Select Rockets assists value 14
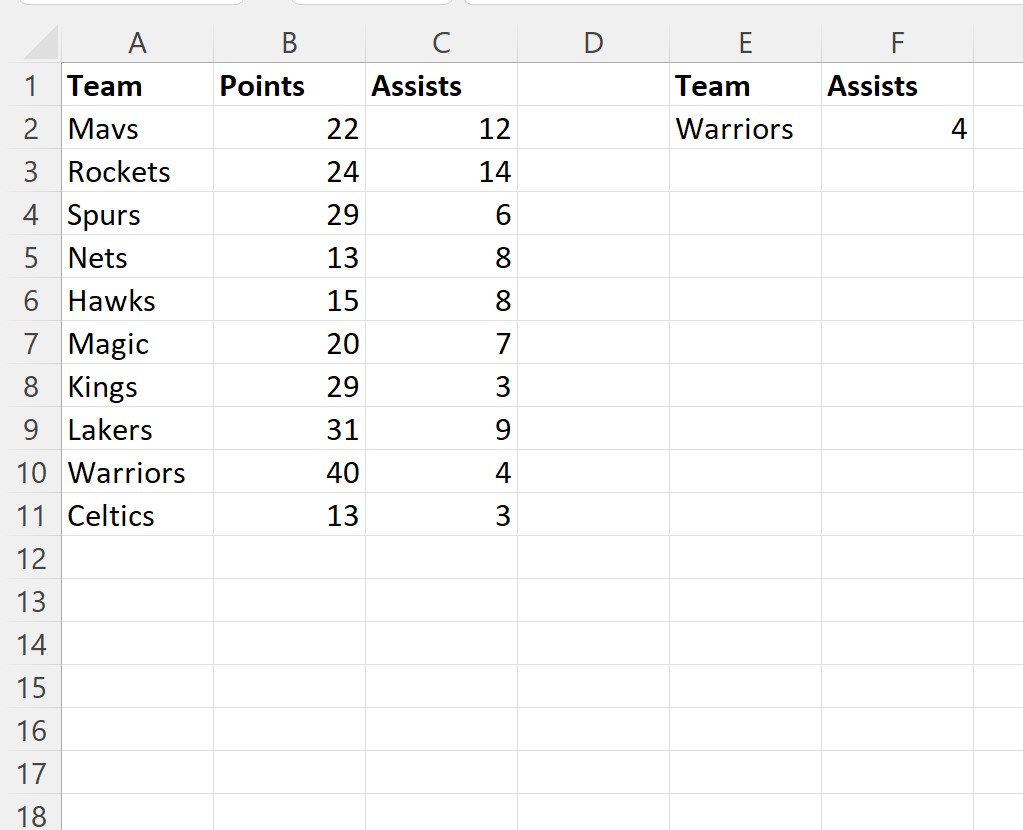 (x=441, y=172)
